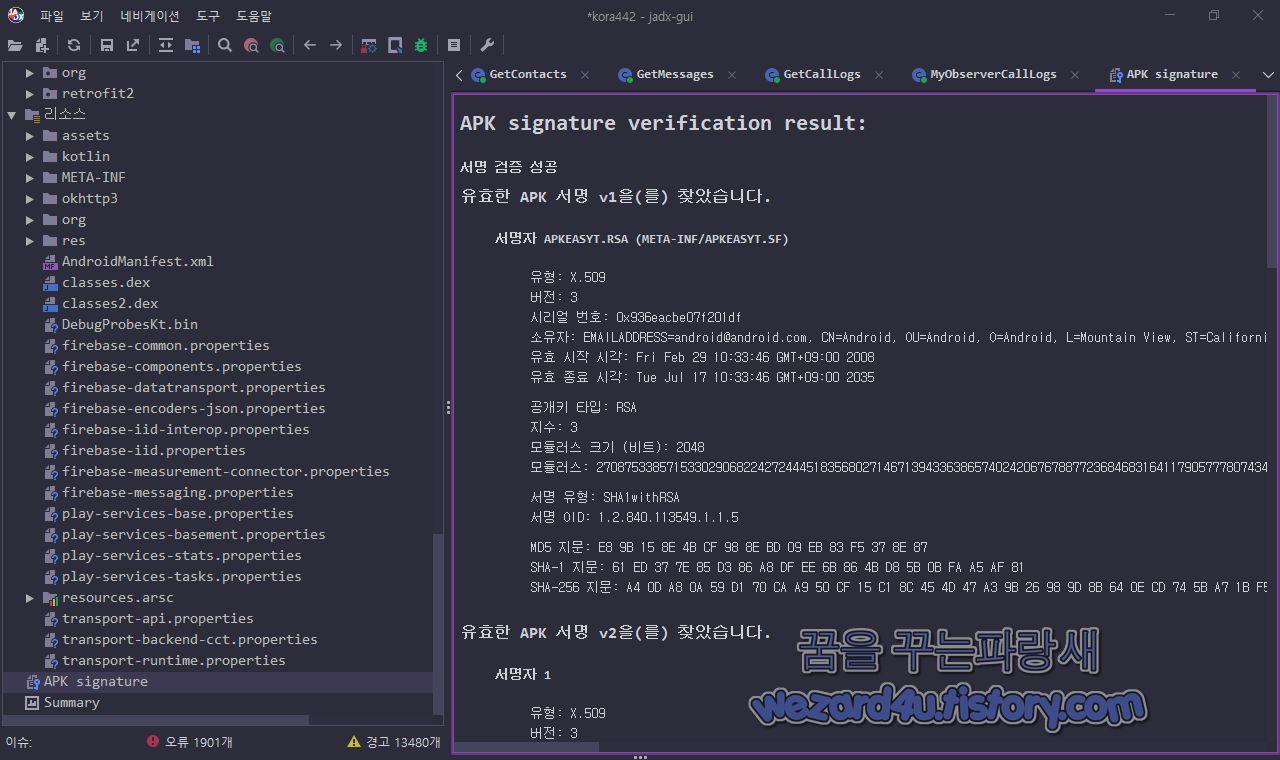The width and height of the screenshot is (1280, 760).
Task: Expand the okhttp3 resource folder
Action: (30, 198)
